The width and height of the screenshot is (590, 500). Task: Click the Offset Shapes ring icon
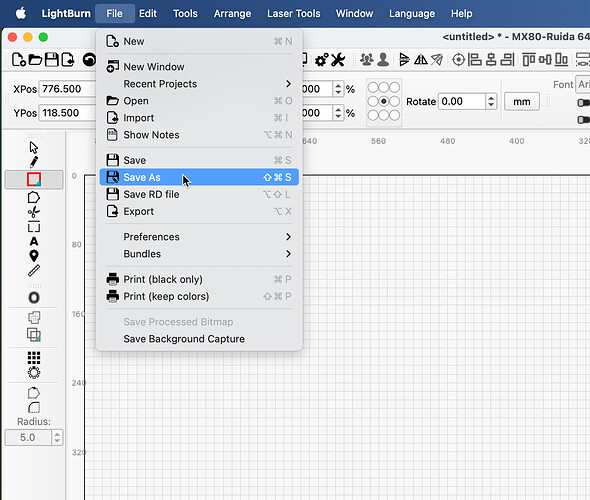34,298
